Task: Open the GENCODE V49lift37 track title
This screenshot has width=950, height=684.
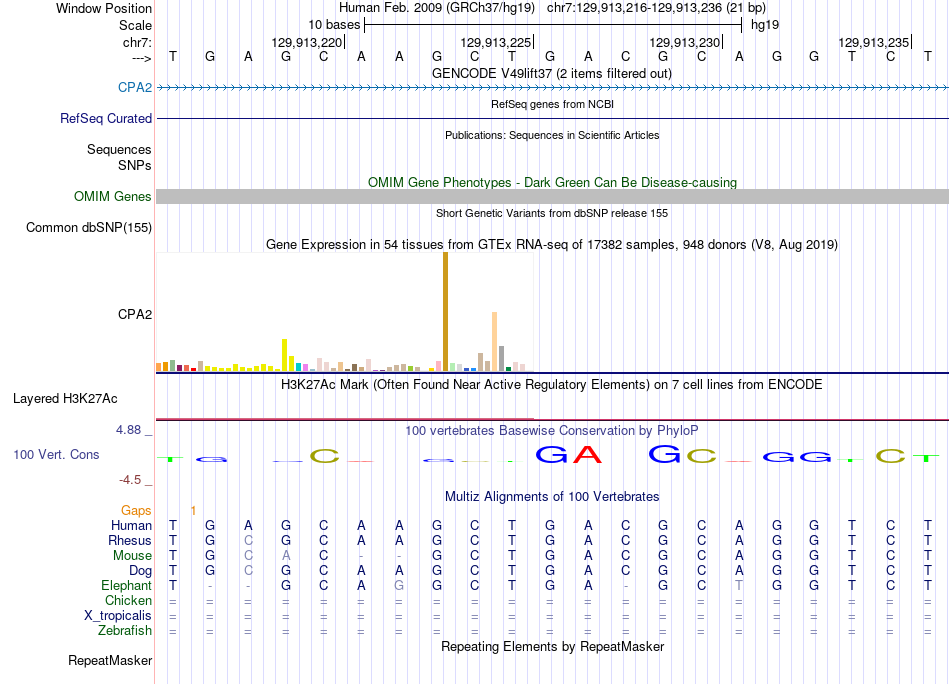Action: [x=551, y=73]
